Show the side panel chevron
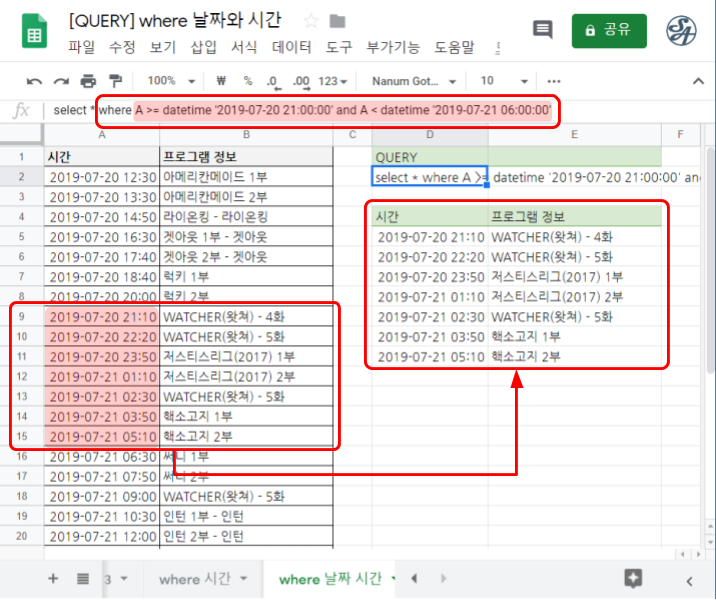716x600 pixels. coord(690,581)
